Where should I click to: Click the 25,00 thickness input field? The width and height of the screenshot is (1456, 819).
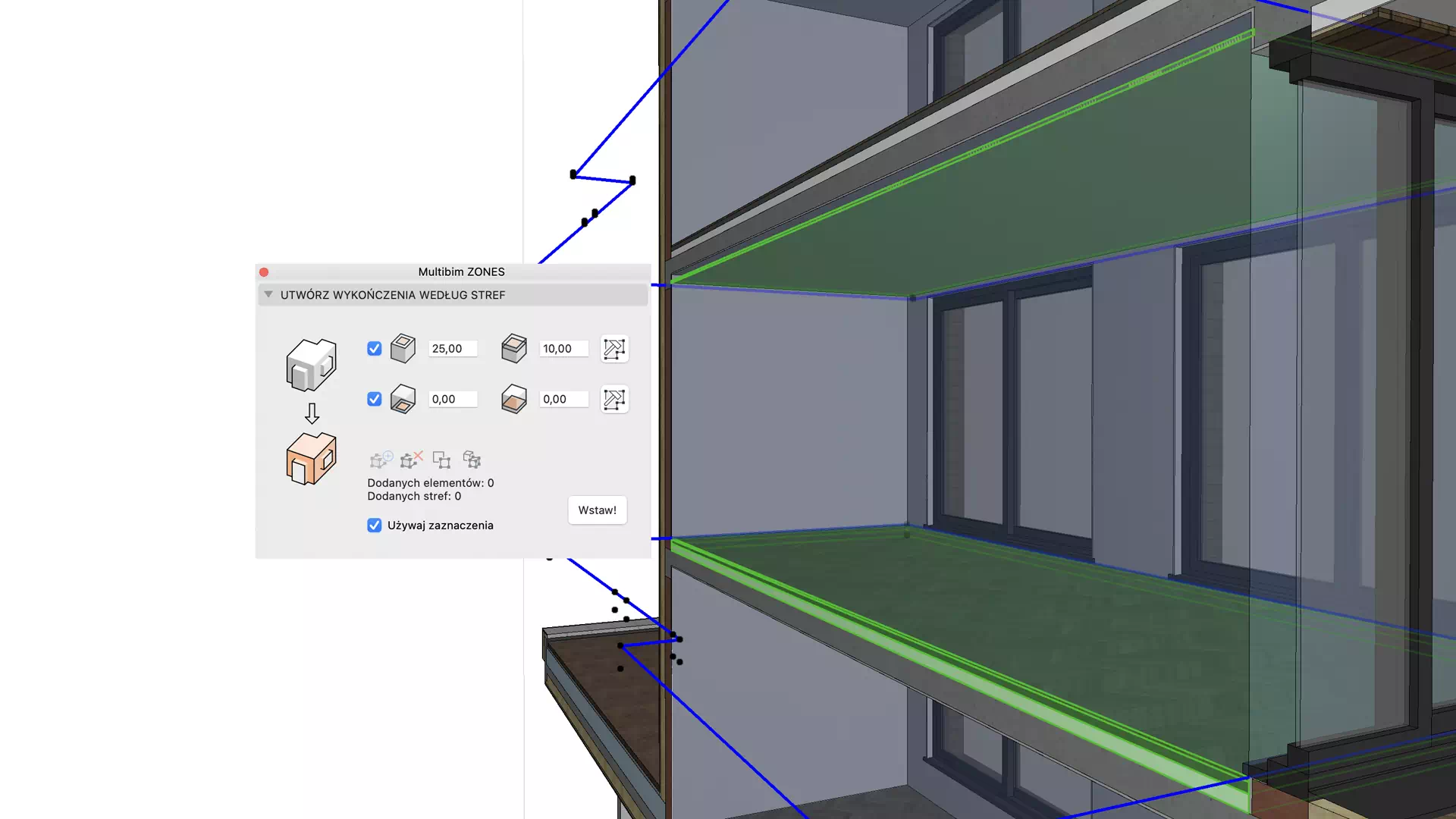[453, 349]
